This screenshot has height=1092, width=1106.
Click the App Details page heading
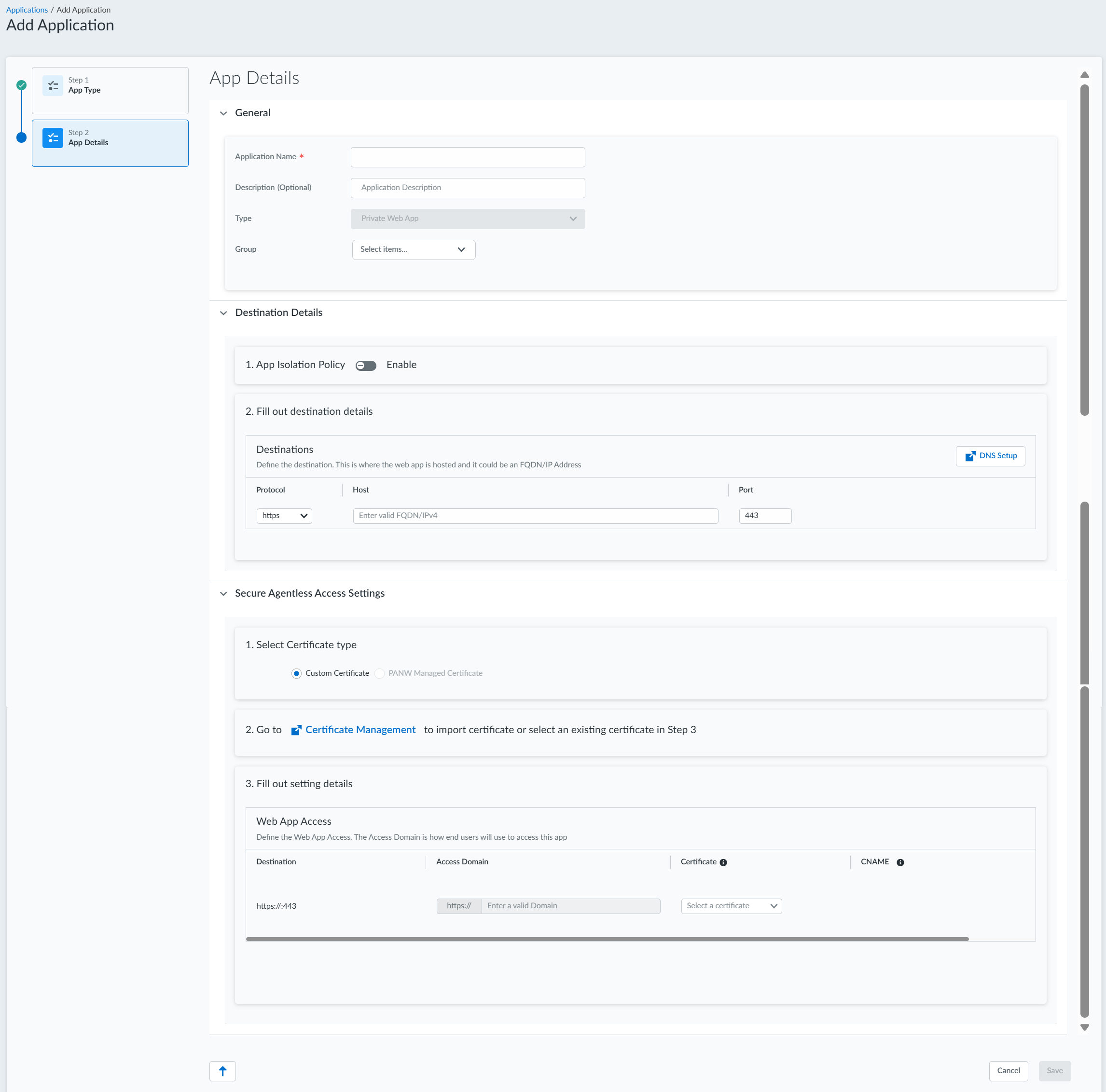[254, 79]
